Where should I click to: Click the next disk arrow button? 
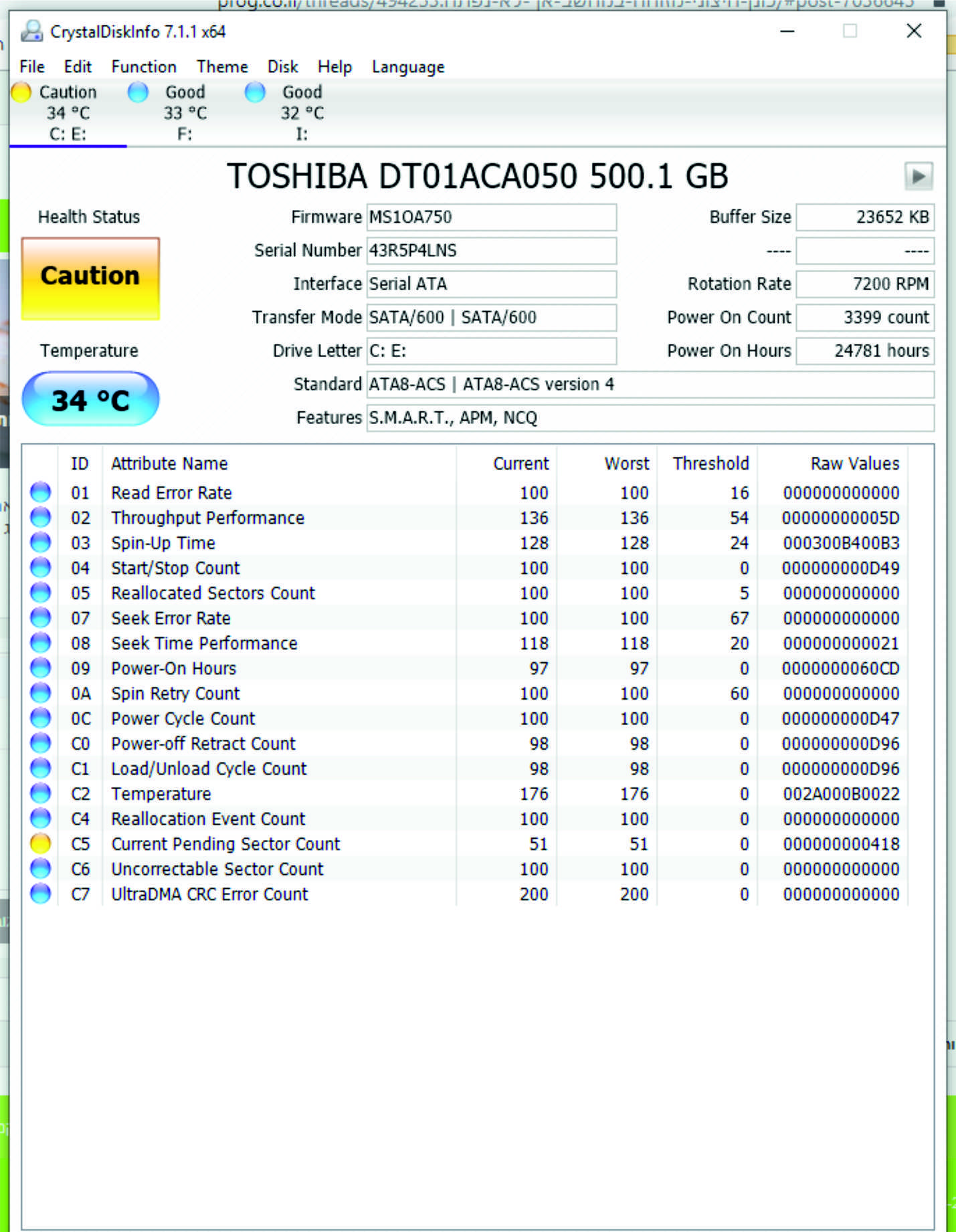[919, 177]
